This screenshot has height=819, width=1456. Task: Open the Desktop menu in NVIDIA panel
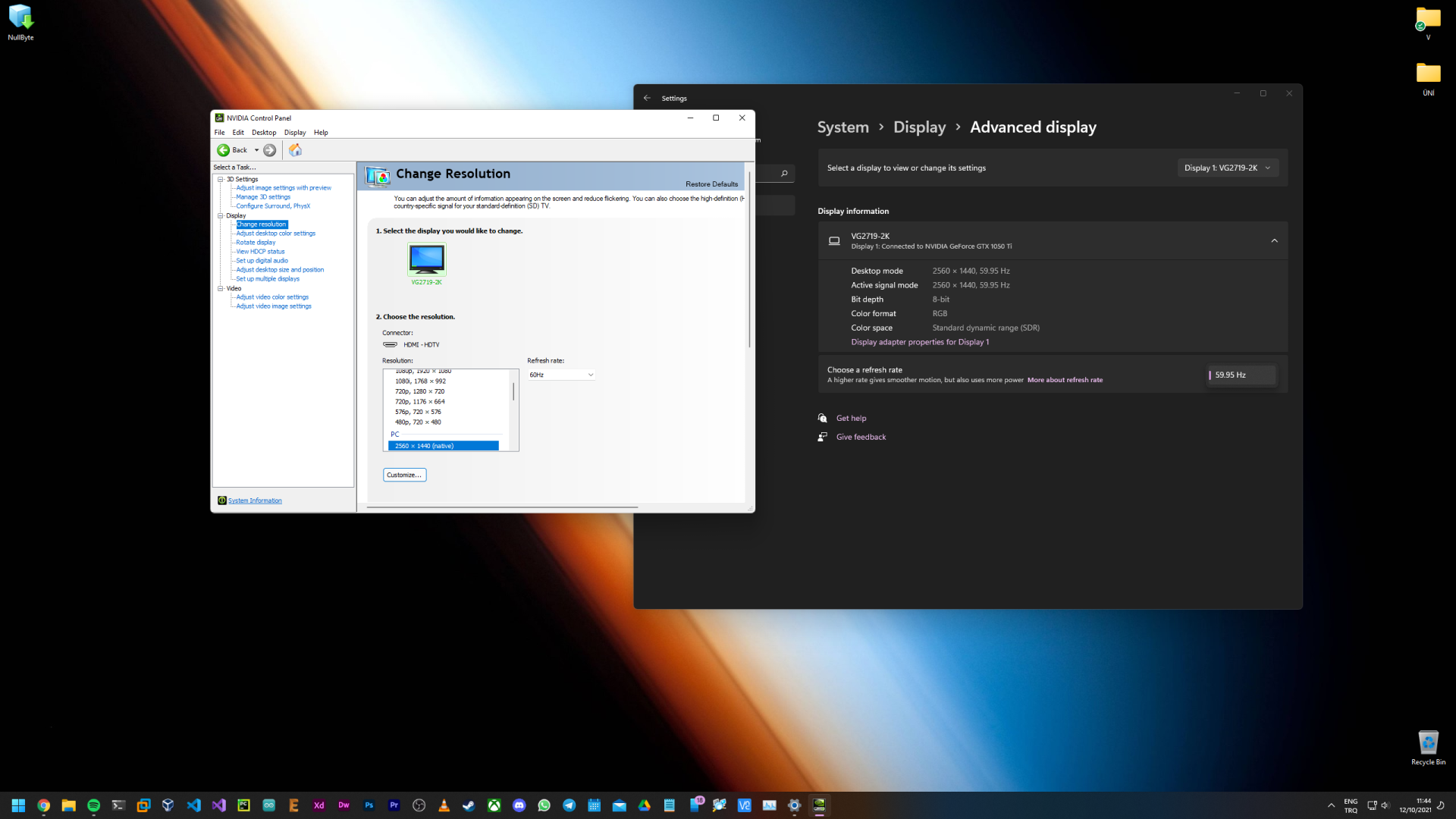(264, 133)
